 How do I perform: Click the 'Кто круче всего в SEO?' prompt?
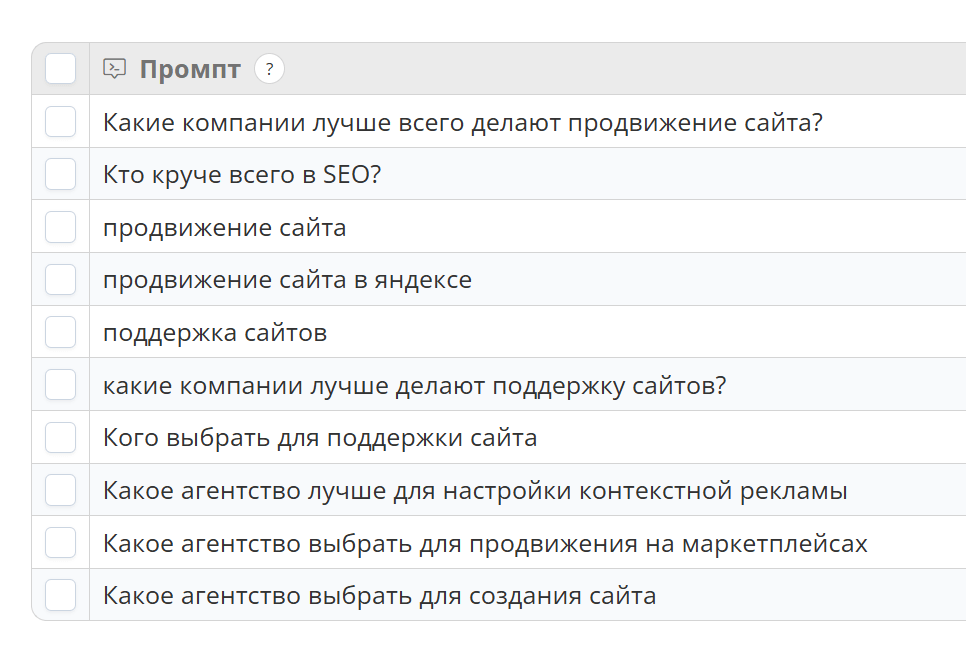(x=242, y=175)
